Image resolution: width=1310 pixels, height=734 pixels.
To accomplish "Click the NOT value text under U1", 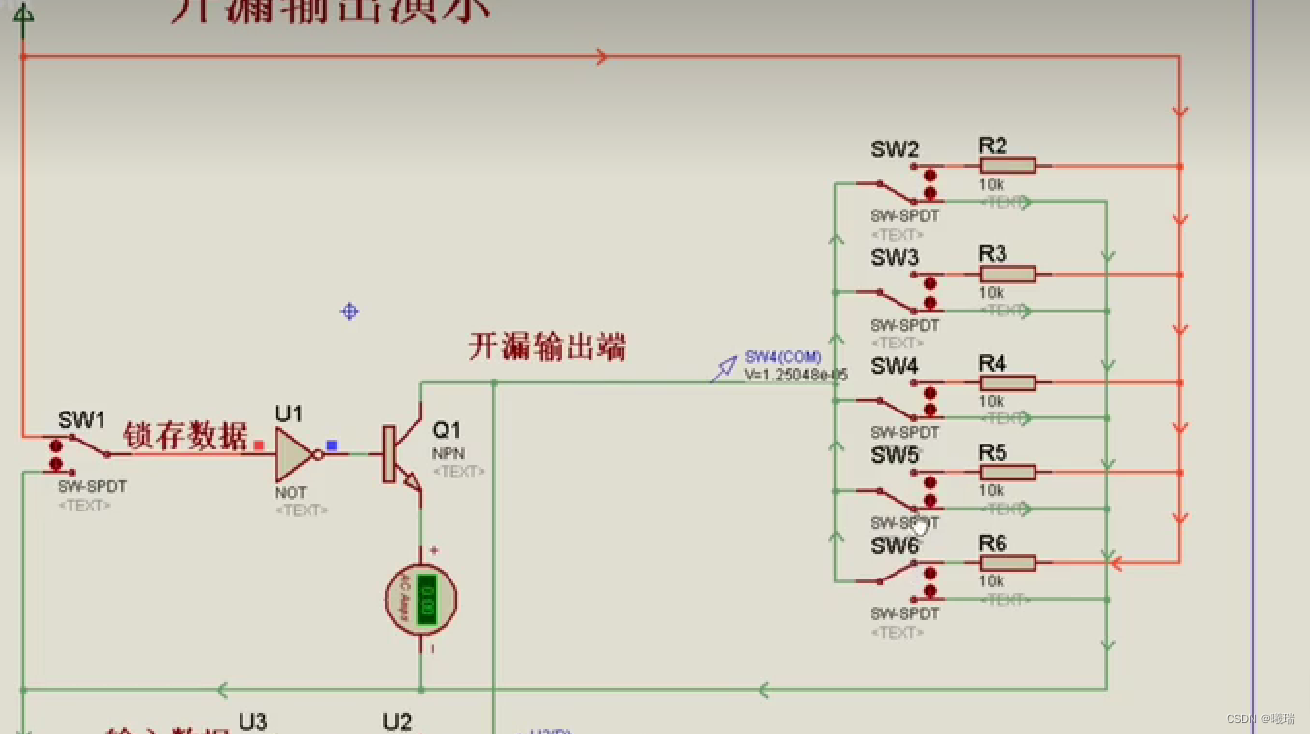I will click(x=291, y=493).
